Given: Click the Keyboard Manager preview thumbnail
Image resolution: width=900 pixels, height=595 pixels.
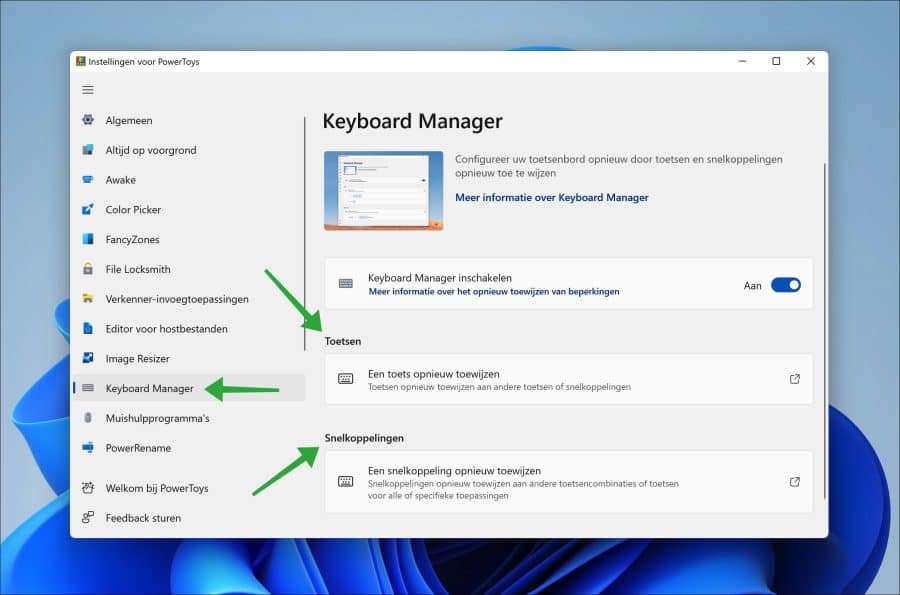Looking at the screenshot, I should point(383,190).
